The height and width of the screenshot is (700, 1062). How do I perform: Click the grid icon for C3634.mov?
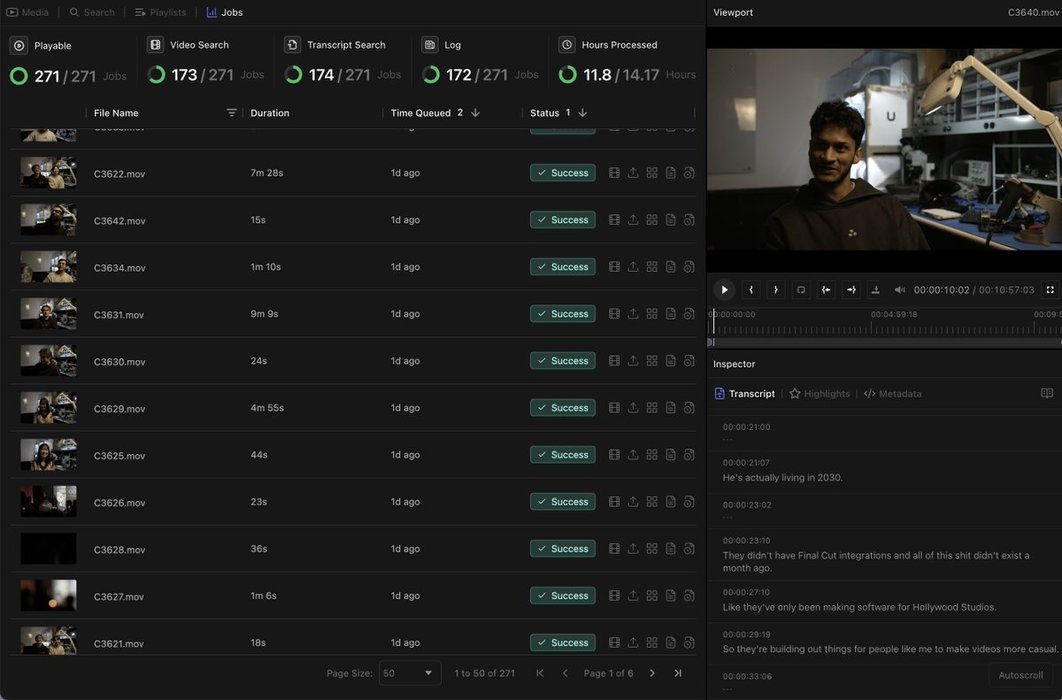tap(652, 267)
